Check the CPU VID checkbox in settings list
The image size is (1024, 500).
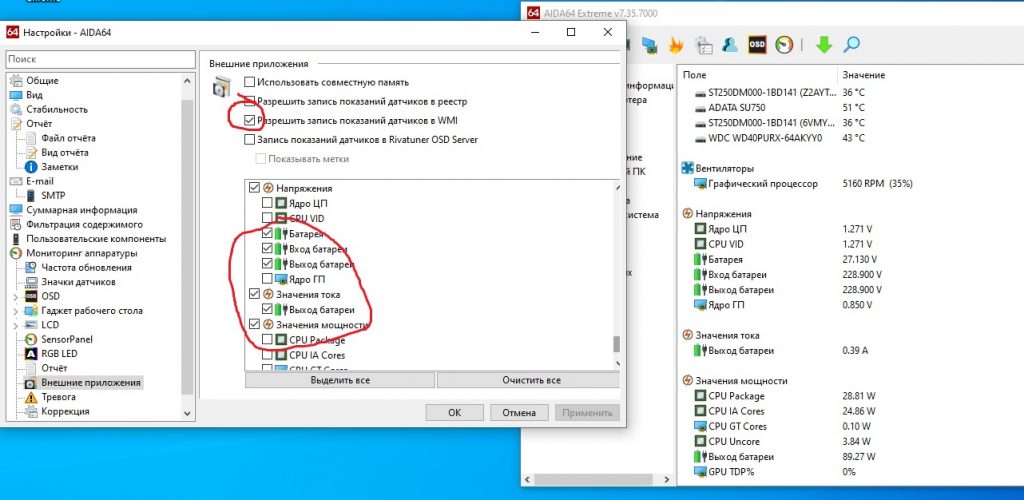[x=267, y=218]
